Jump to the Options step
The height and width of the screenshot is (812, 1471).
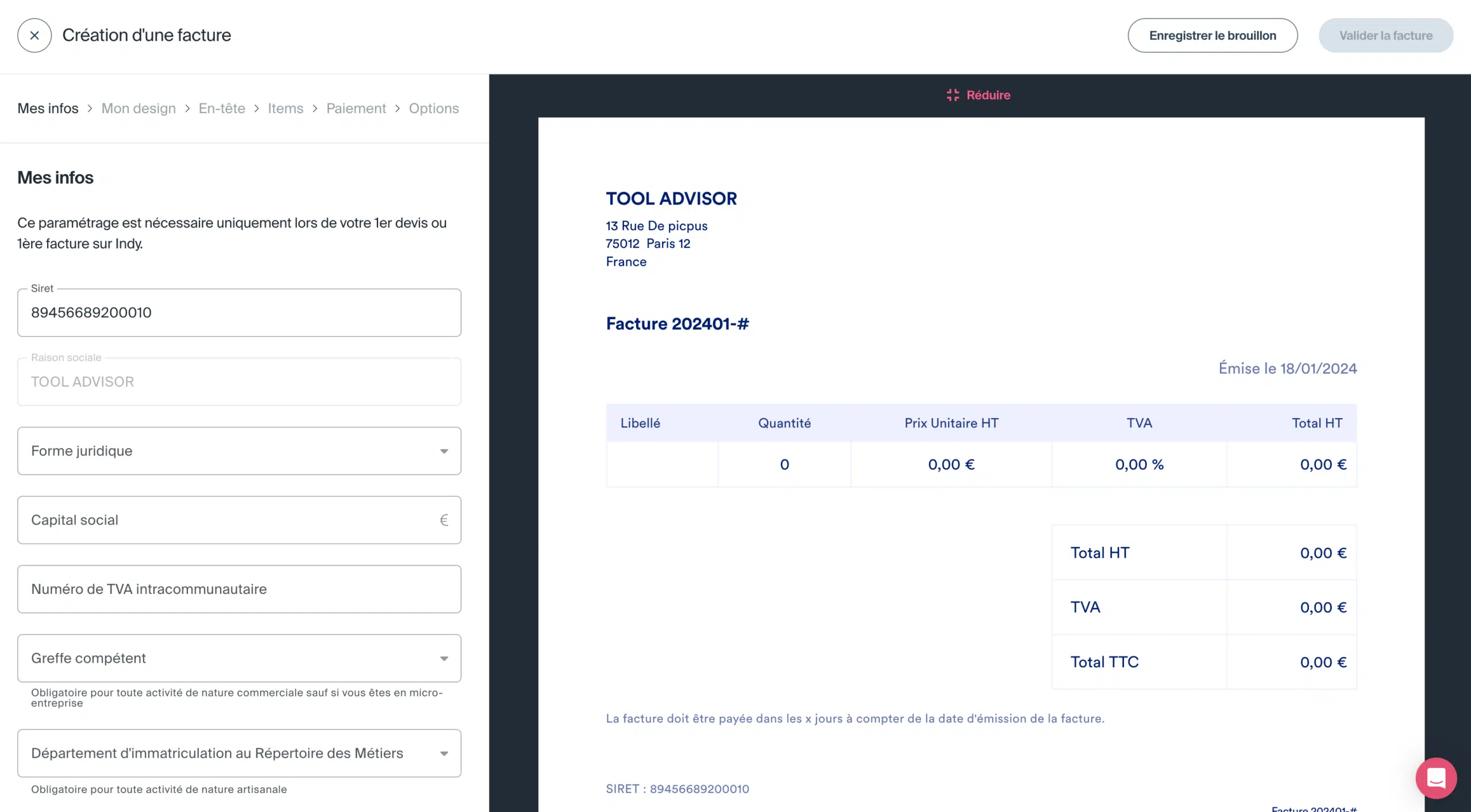click(x=434, y=109)
